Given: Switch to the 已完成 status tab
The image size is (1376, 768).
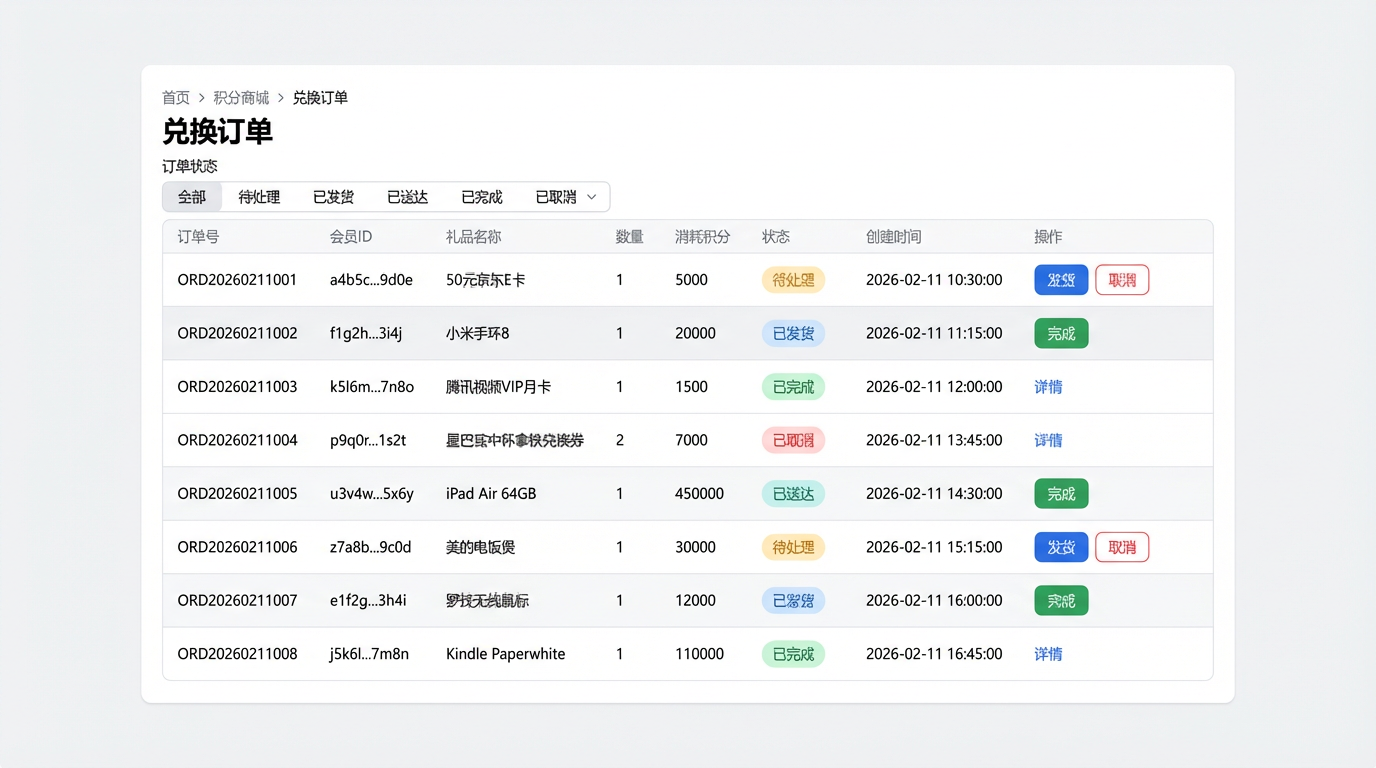Looking at the screenshot, I should pyautogui.click(x=481, y=197).
